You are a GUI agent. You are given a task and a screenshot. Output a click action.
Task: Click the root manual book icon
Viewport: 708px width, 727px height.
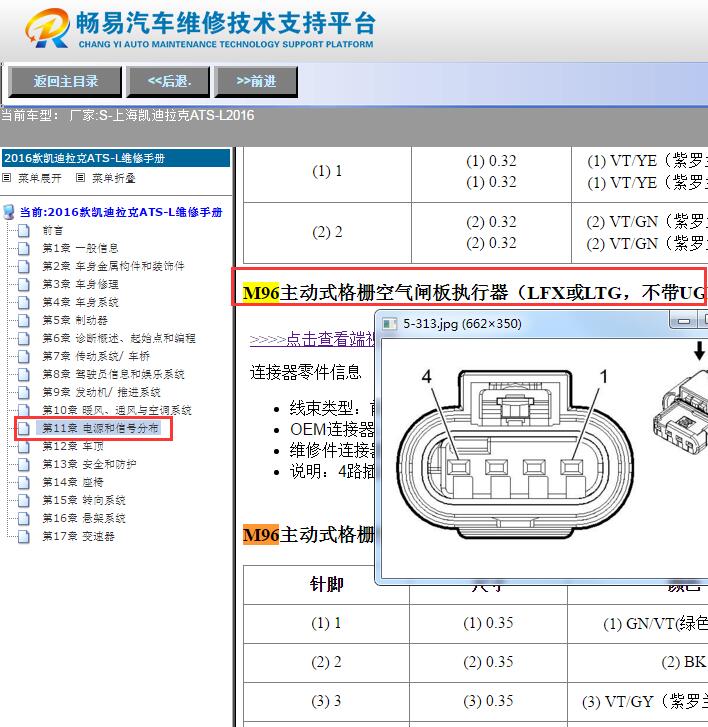pos(8,212)
